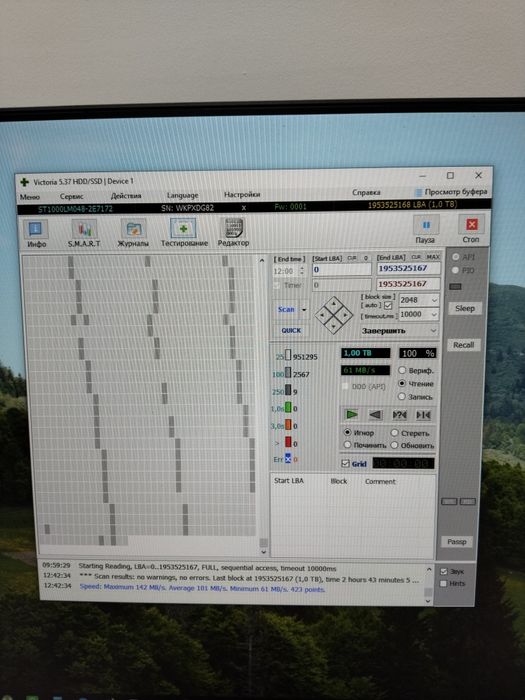Image resolution: width=525 pixels, height=700 pixels.
Task: Expand the arrow next to Scan button
Action: point(304,309)
